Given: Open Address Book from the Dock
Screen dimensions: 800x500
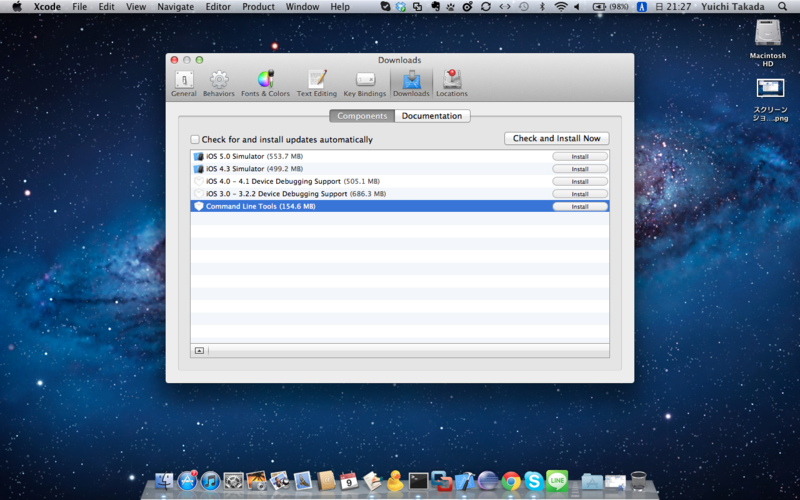Looking at the screenshot, I should [x=326, y=481].
